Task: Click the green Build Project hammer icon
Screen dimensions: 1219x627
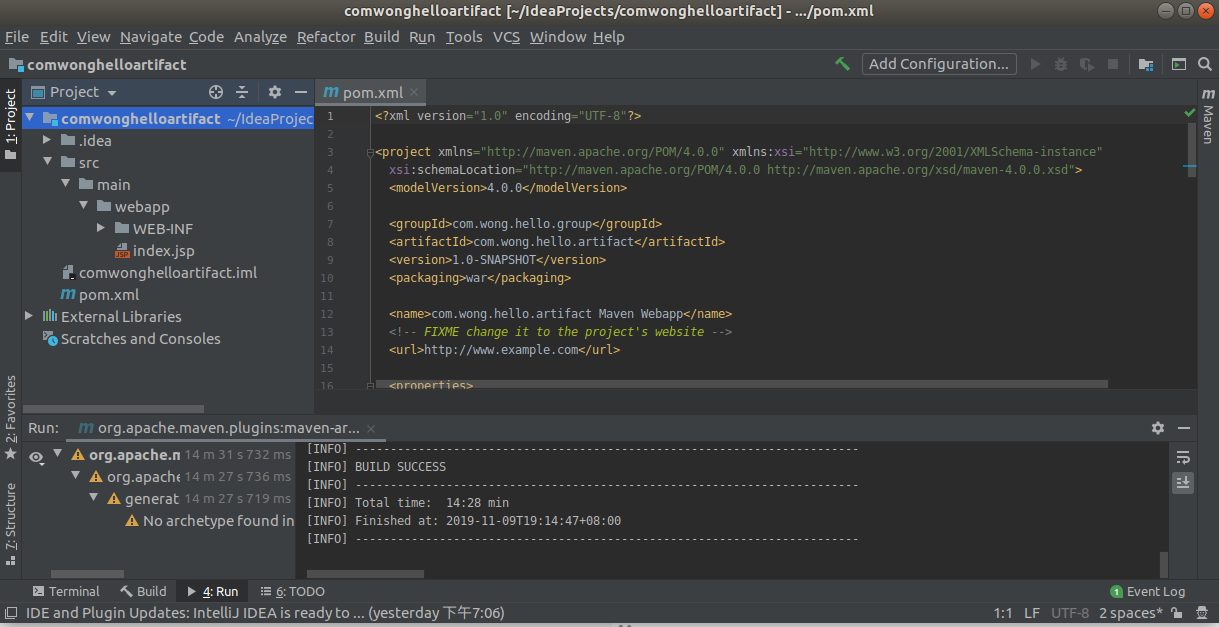Action: tap(843, 64)
